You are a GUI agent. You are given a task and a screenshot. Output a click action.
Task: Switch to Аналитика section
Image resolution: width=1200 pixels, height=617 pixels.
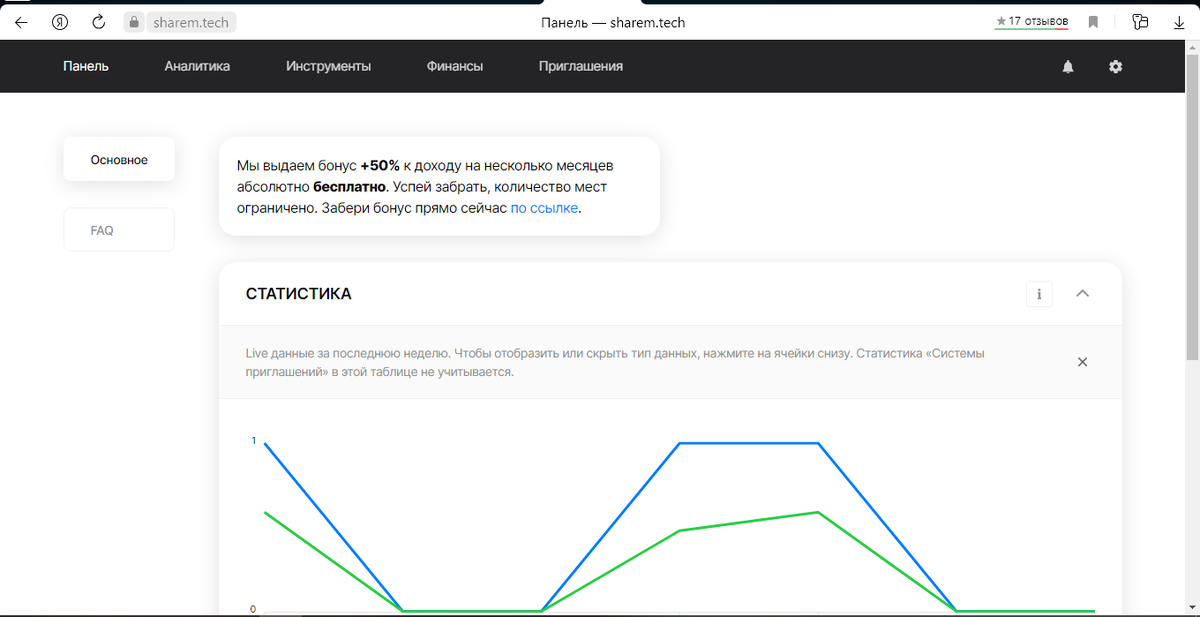click(197, 66)
